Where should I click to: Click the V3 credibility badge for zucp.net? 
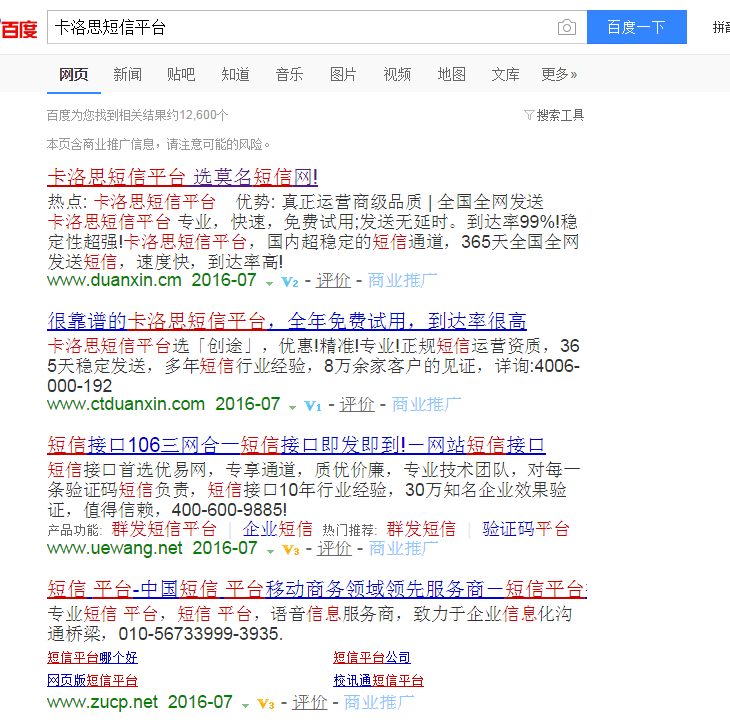[x=265, y=704]
